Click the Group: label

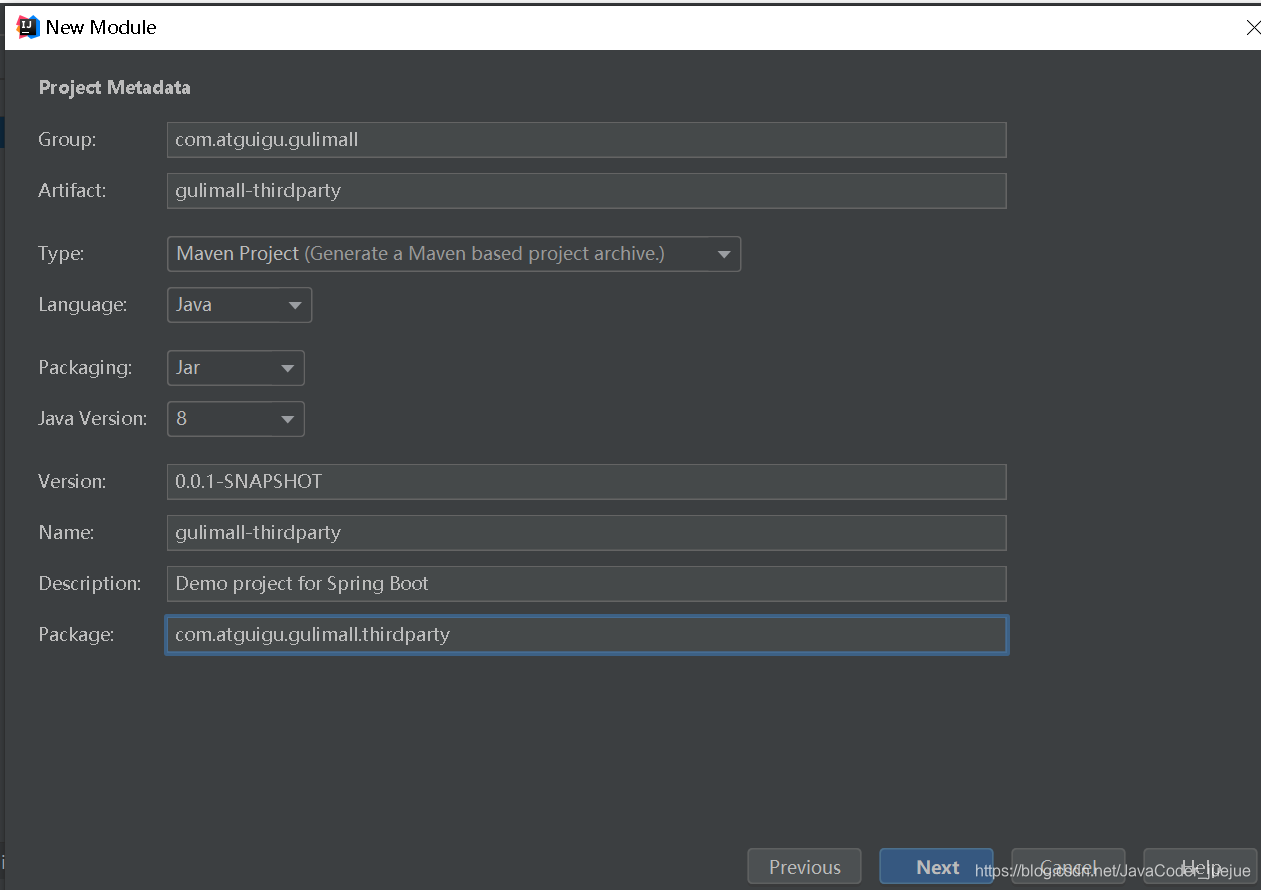(67, 140)
